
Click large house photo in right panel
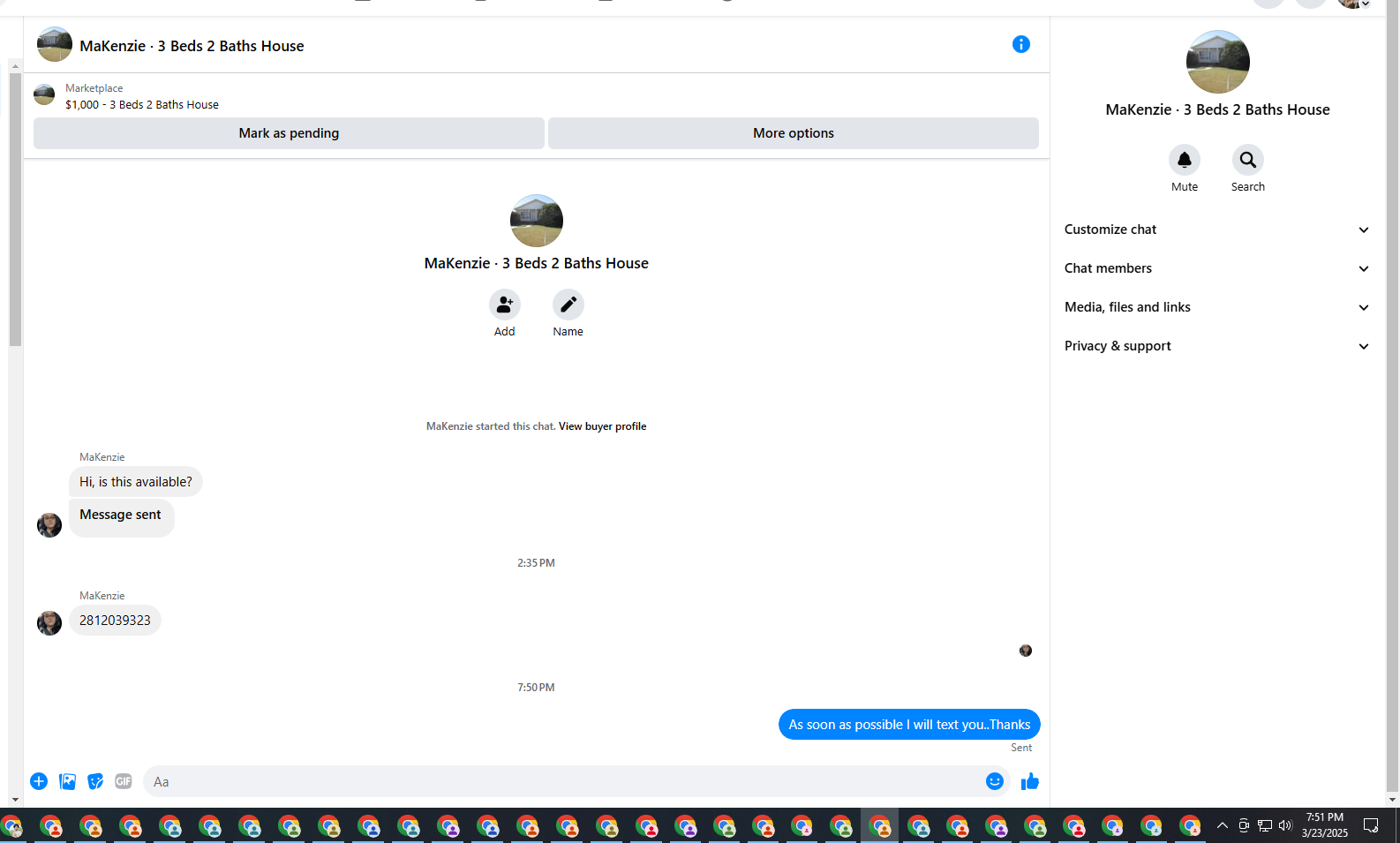1217,62
